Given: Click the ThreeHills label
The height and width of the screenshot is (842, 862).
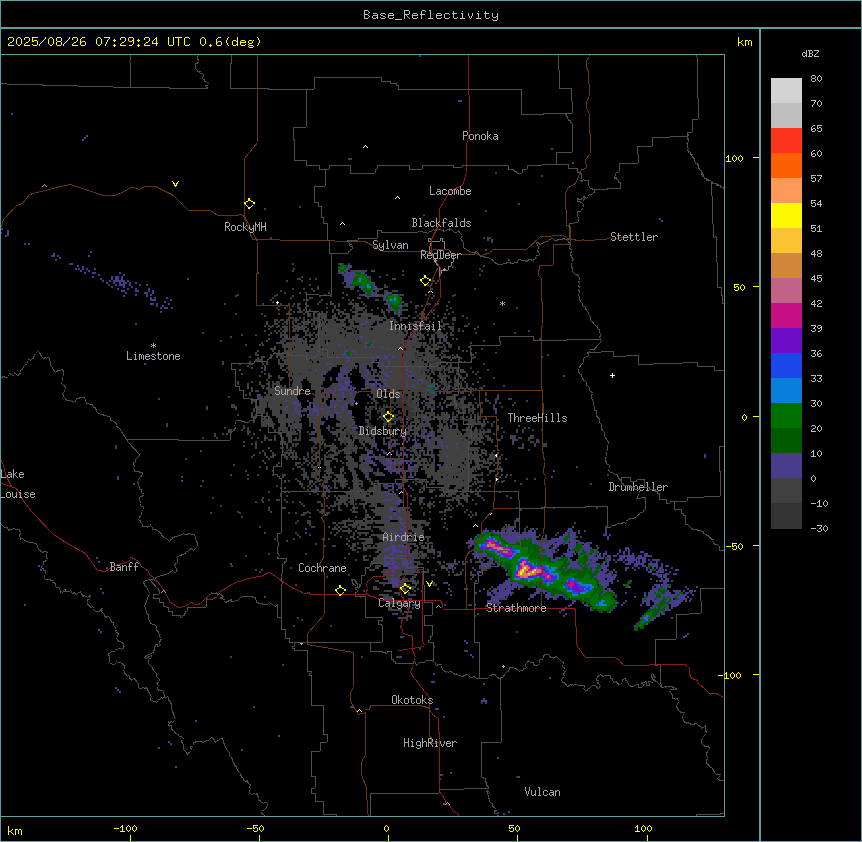Looking at the screenshot, I should click(537, 418).
